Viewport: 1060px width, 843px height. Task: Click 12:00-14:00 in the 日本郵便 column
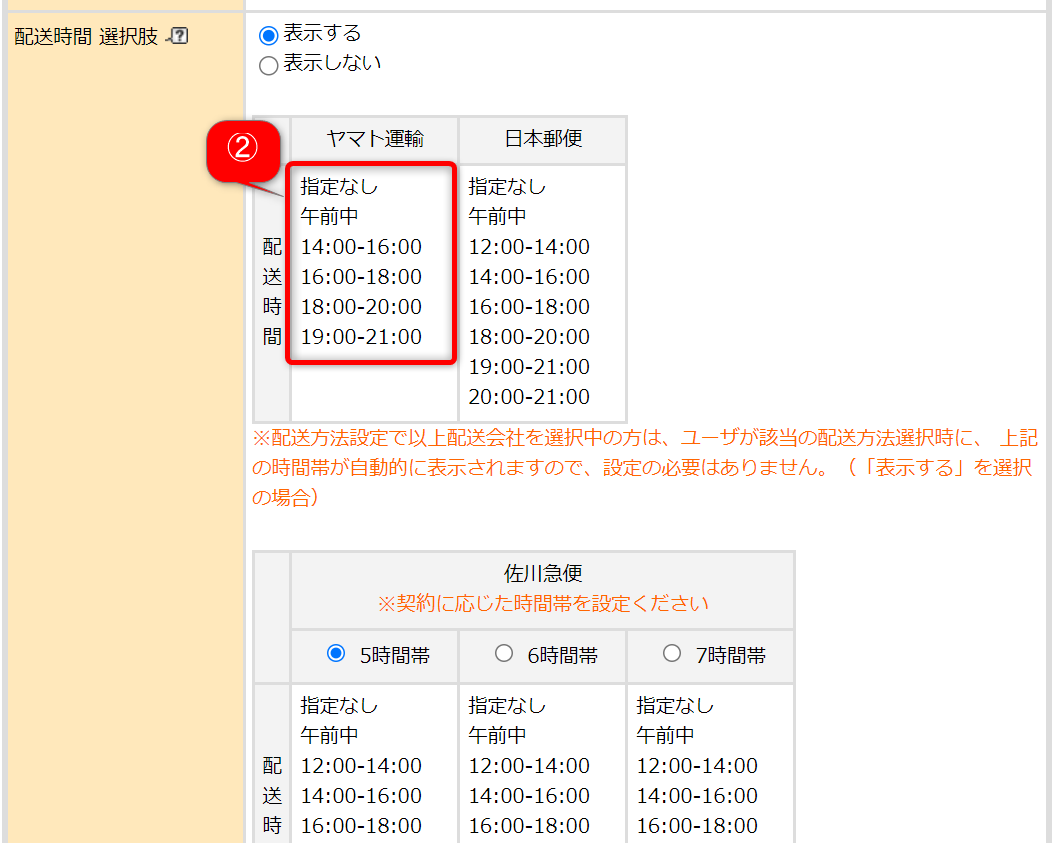point(529,247)
